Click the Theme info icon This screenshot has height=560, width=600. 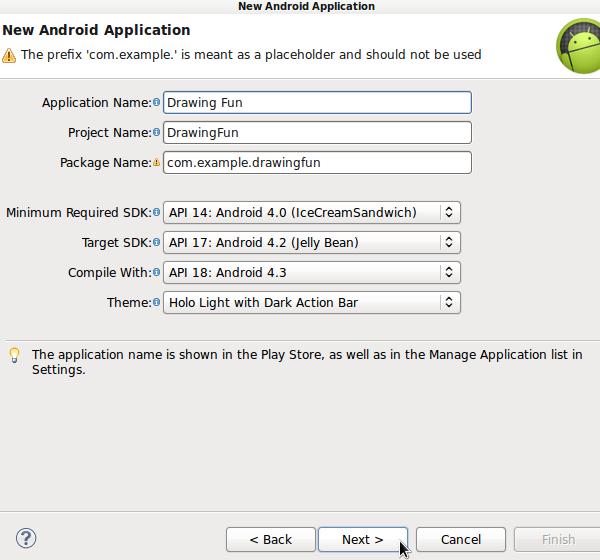[157, 302]
